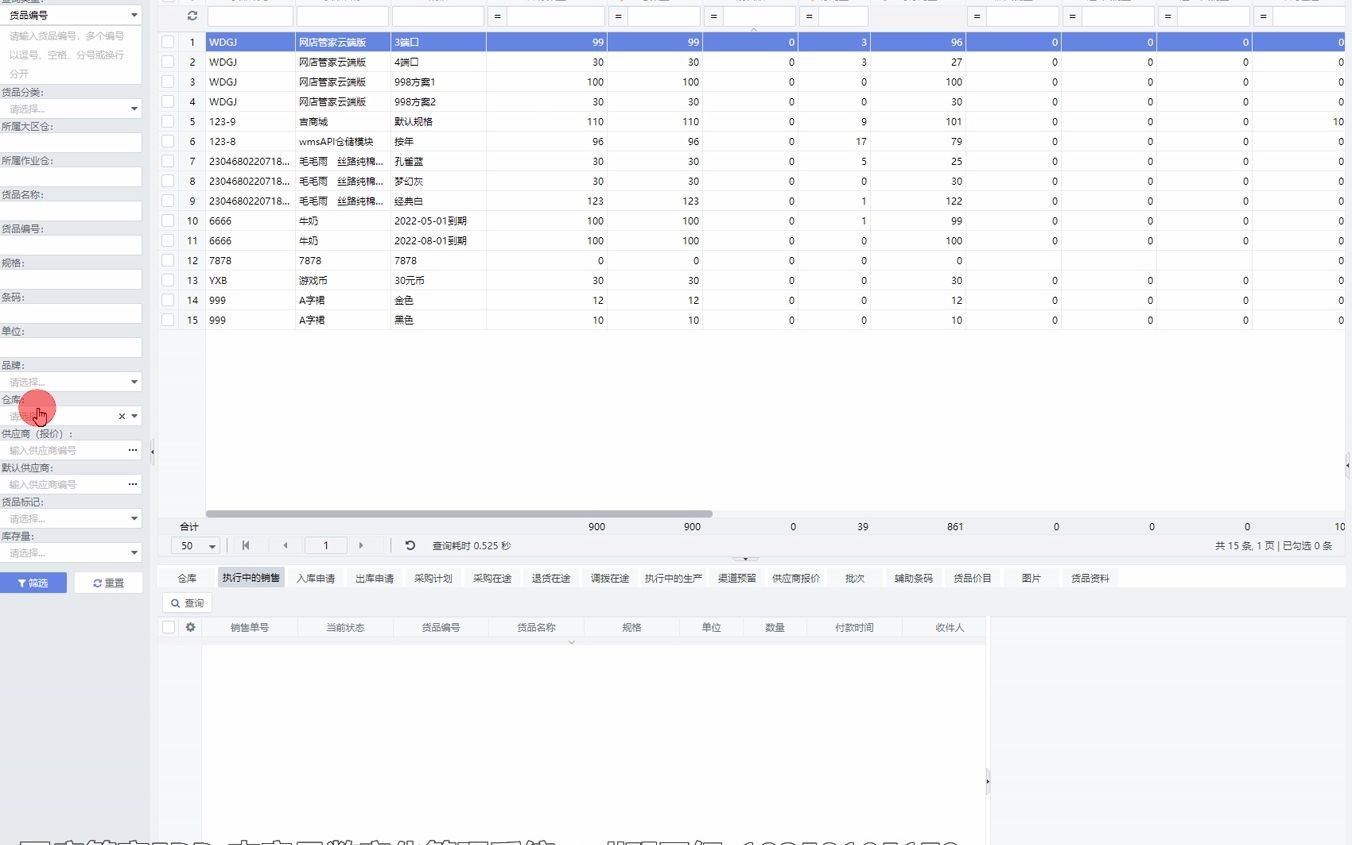Expand the upper grid header chevron

(754, 30)
